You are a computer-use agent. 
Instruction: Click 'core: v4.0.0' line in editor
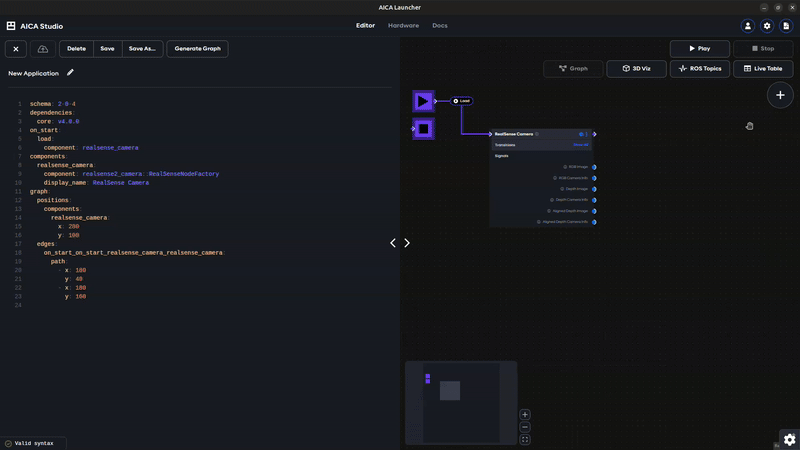pos(58,121)
